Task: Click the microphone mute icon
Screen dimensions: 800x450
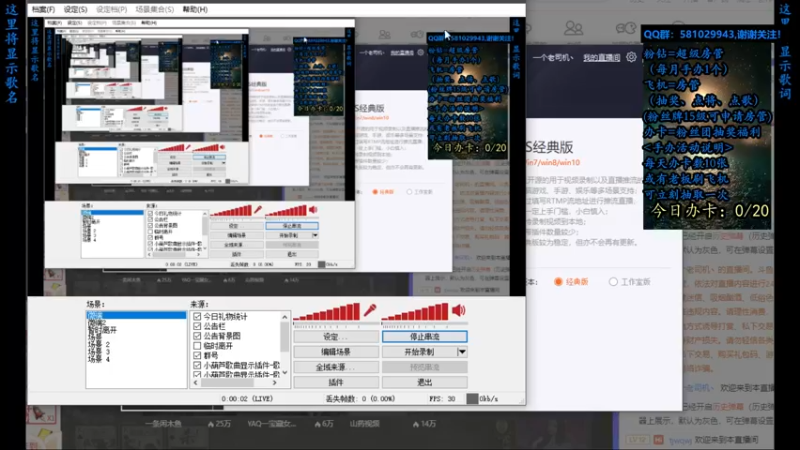Action: click(x=370, y=310)
